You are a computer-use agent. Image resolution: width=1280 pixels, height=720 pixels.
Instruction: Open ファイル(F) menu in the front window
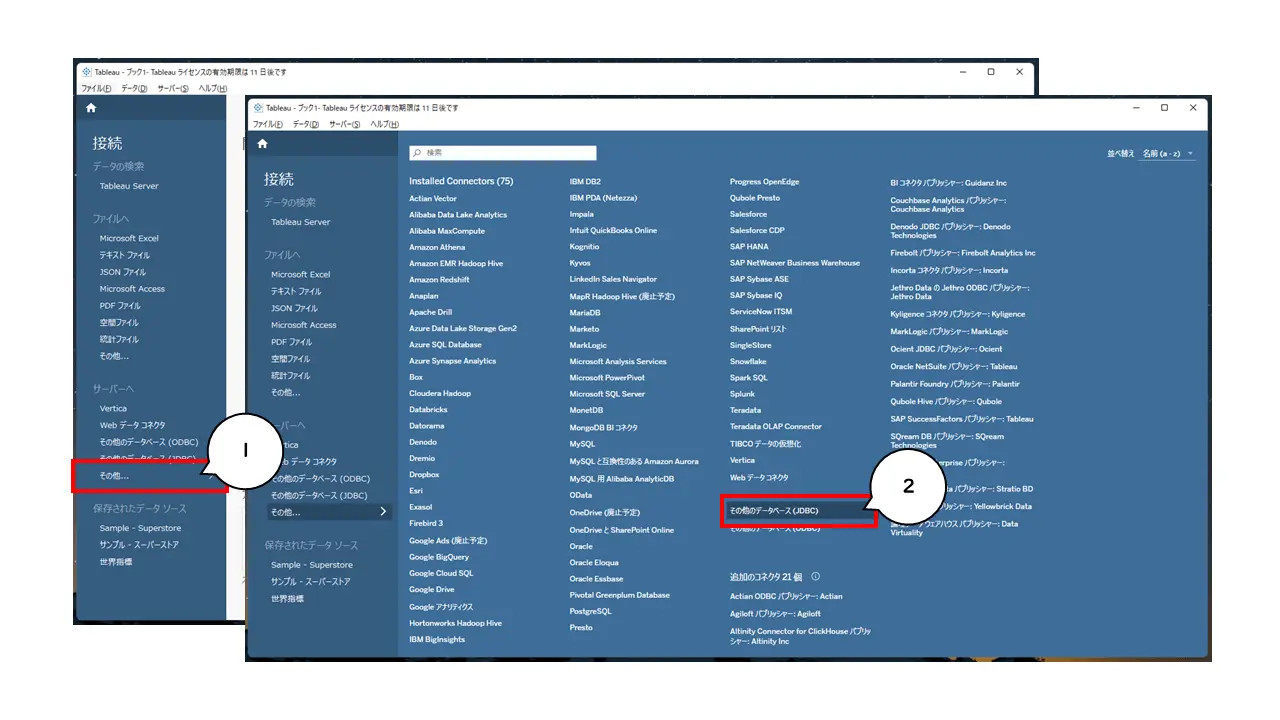click(268, 124)
